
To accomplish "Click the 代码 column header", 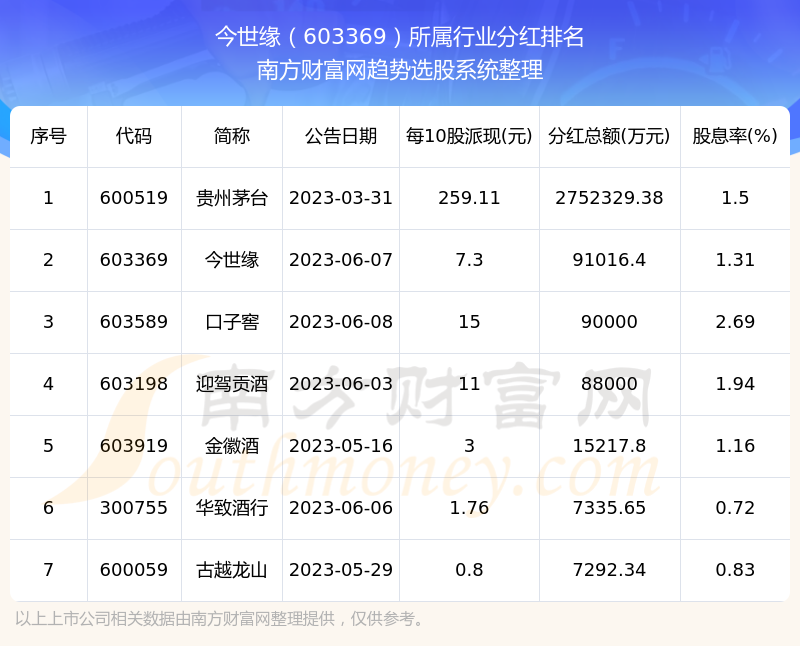I will (x=134, y=136).
